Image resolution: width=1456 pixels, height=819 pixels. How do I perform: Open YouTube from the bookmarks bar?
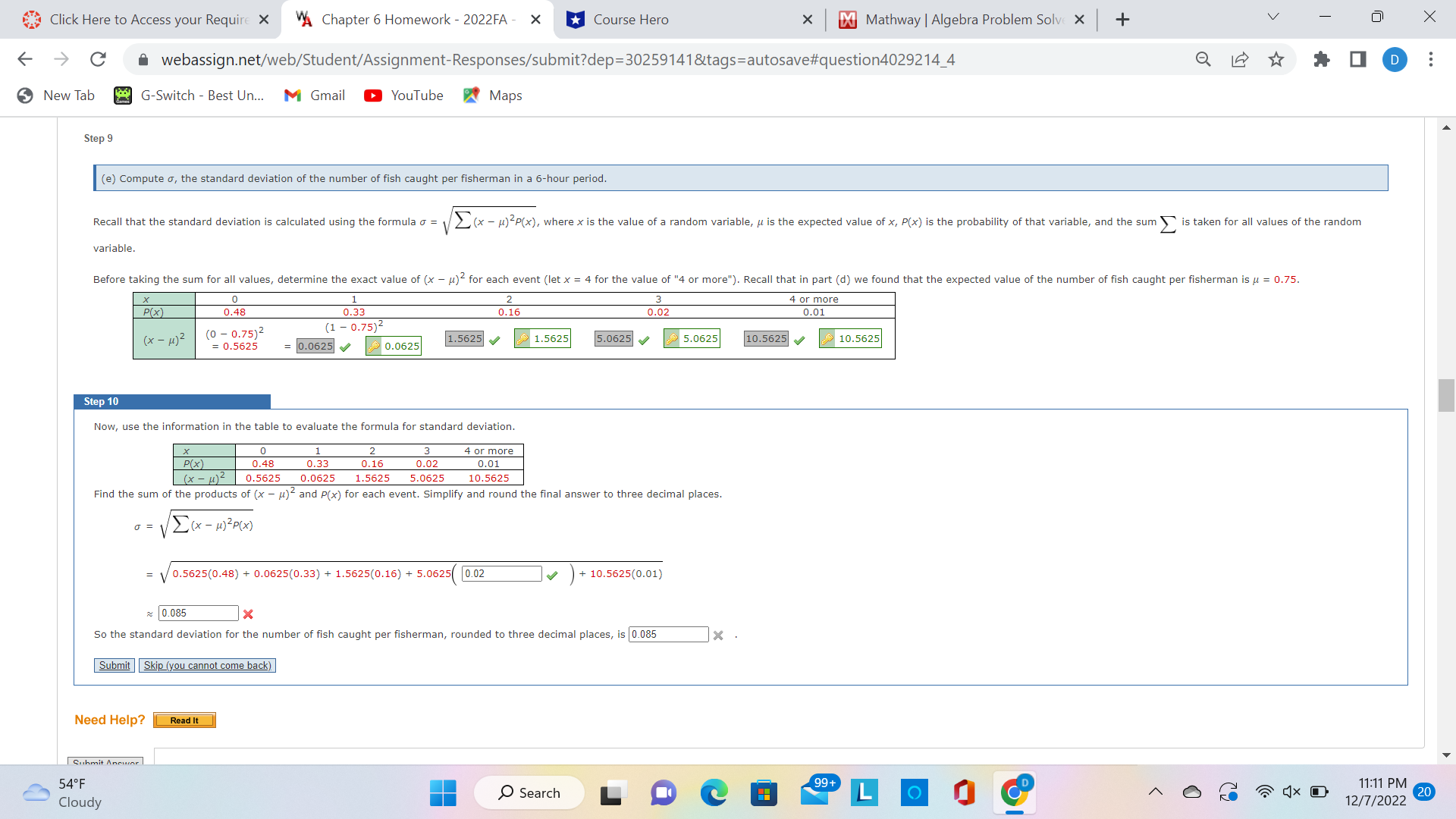coord(403,95)
